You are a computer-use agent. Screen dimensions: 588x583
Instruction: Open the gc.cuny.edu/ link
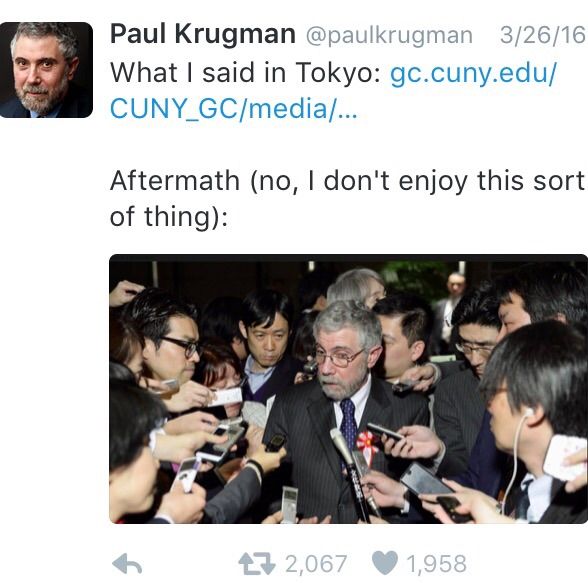pyautogui.click(x=474, y=74)
